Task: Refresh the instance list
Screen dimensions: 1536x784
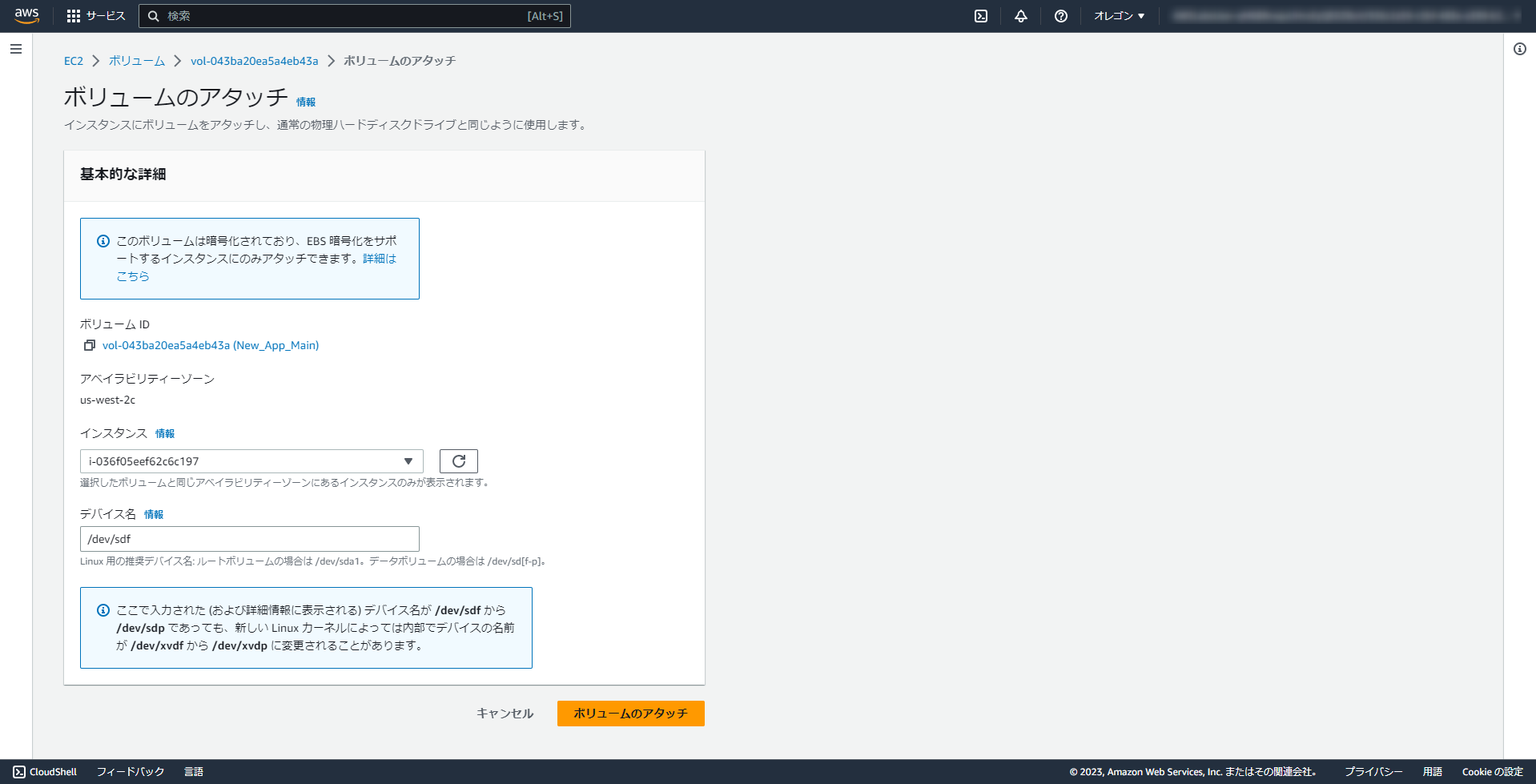Action: coord(457,460)
